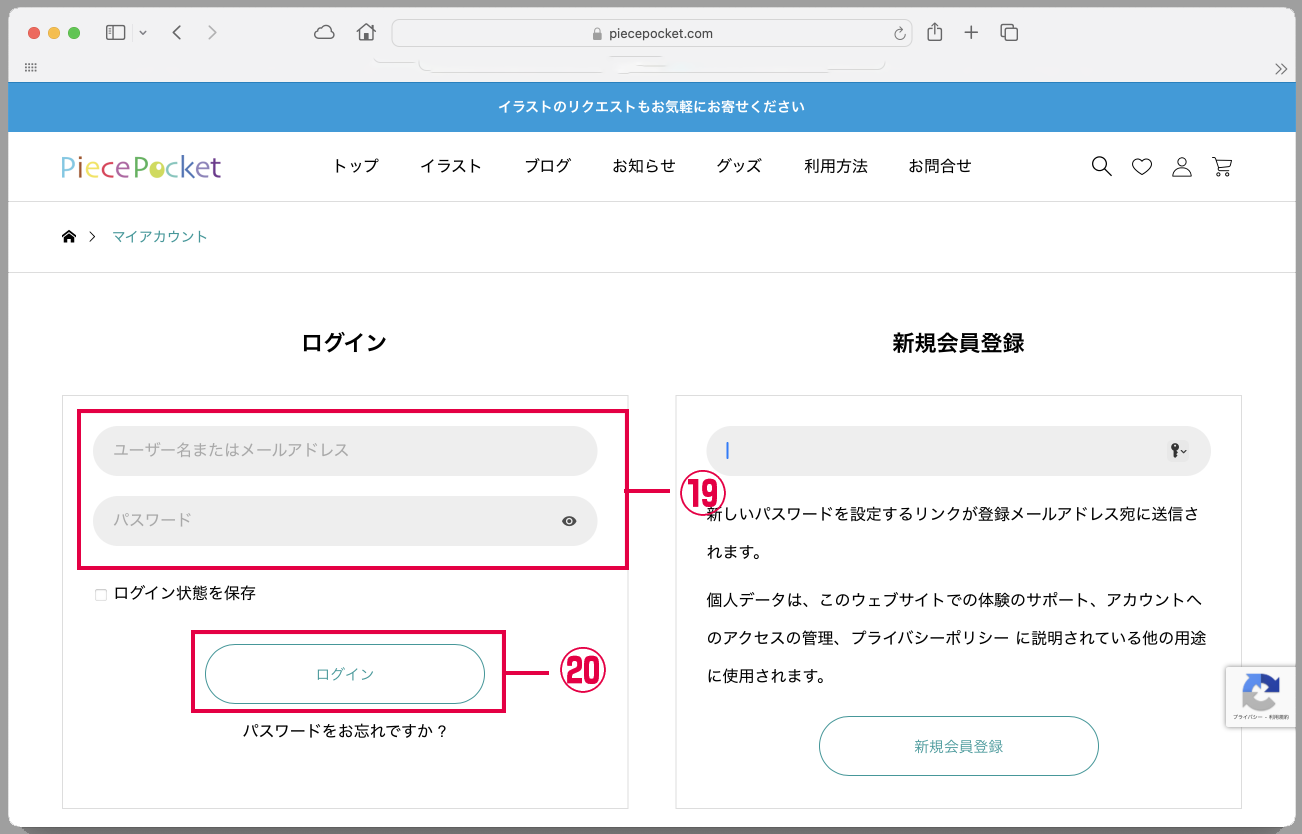
Task: Click the search magnifier icon in site header
Action: 1101,167
